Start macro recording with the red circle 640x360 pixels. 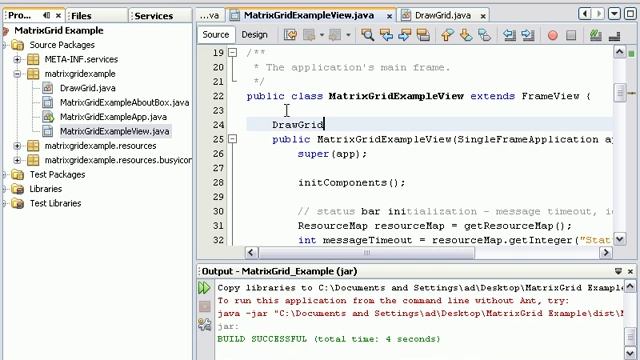click(x=553, y=36)
